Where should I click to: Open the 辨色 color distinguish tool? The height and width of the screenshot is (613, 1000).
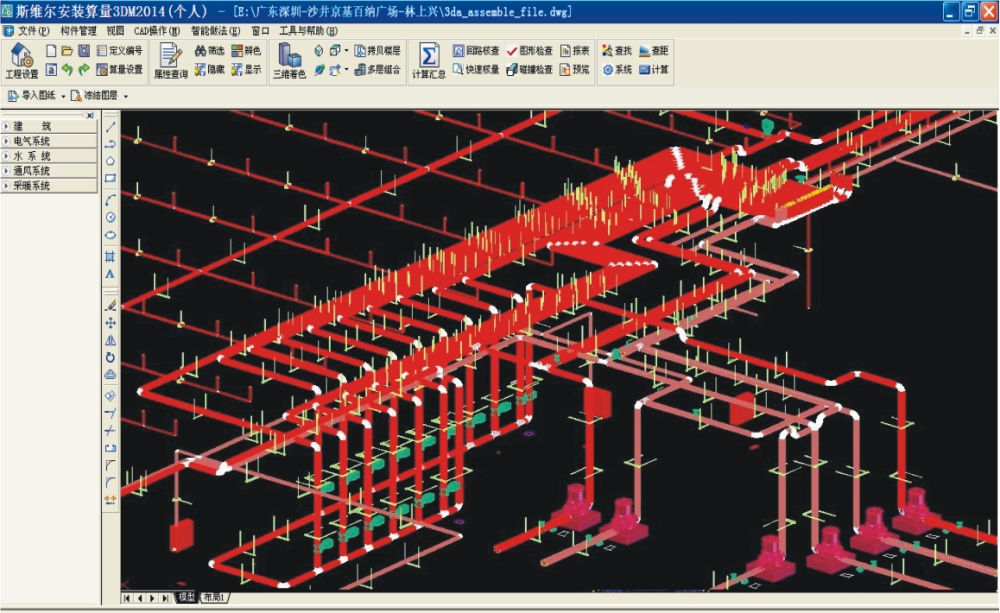point(246,51)
